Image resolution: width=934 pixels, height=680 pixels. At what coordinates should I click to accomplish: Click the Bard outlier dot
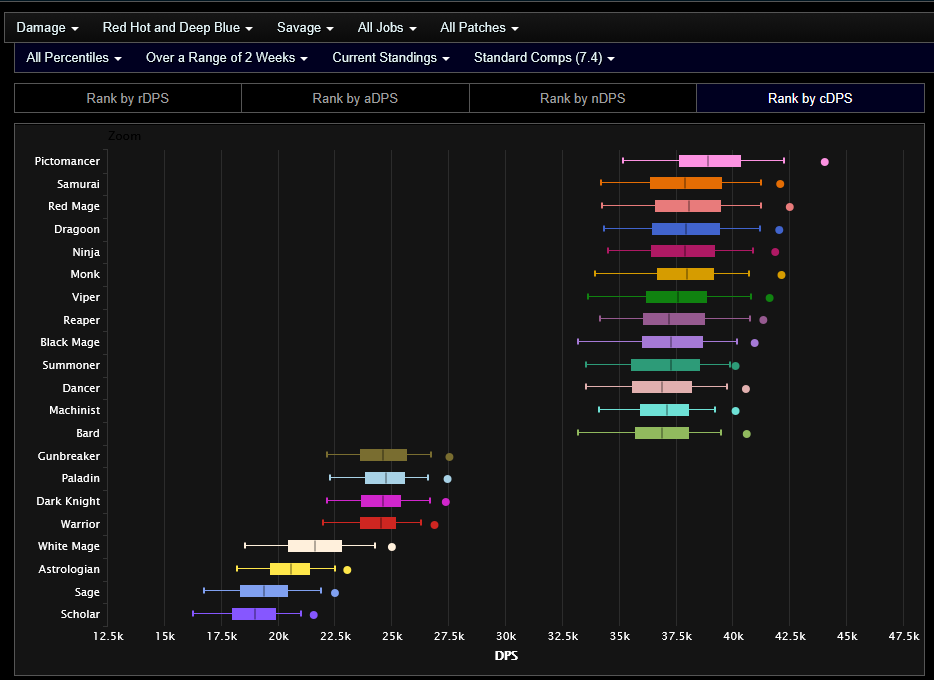click(746, 434)
